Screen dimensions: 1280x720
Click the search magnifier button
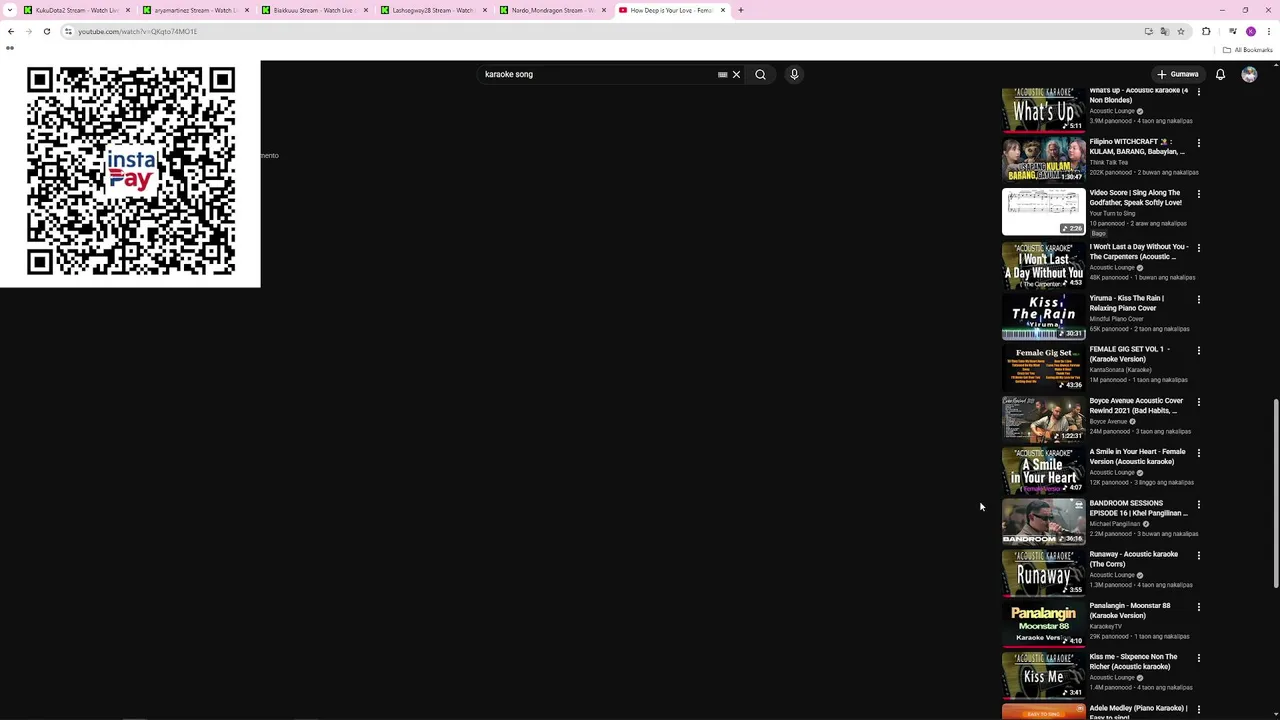pos(760,74)
